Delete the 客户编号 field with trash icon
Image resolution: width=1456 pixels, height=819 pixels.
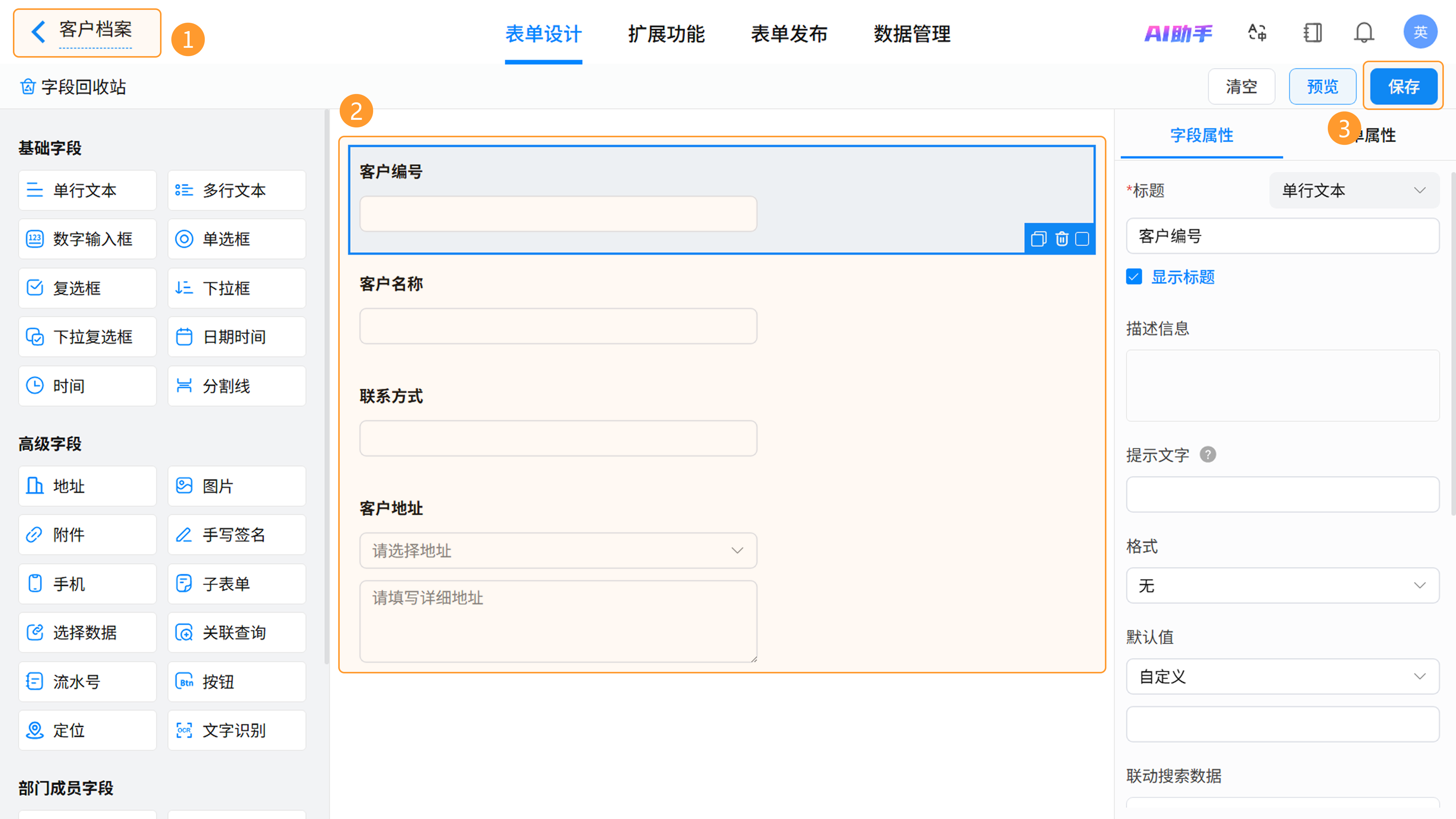(1062, 239)
